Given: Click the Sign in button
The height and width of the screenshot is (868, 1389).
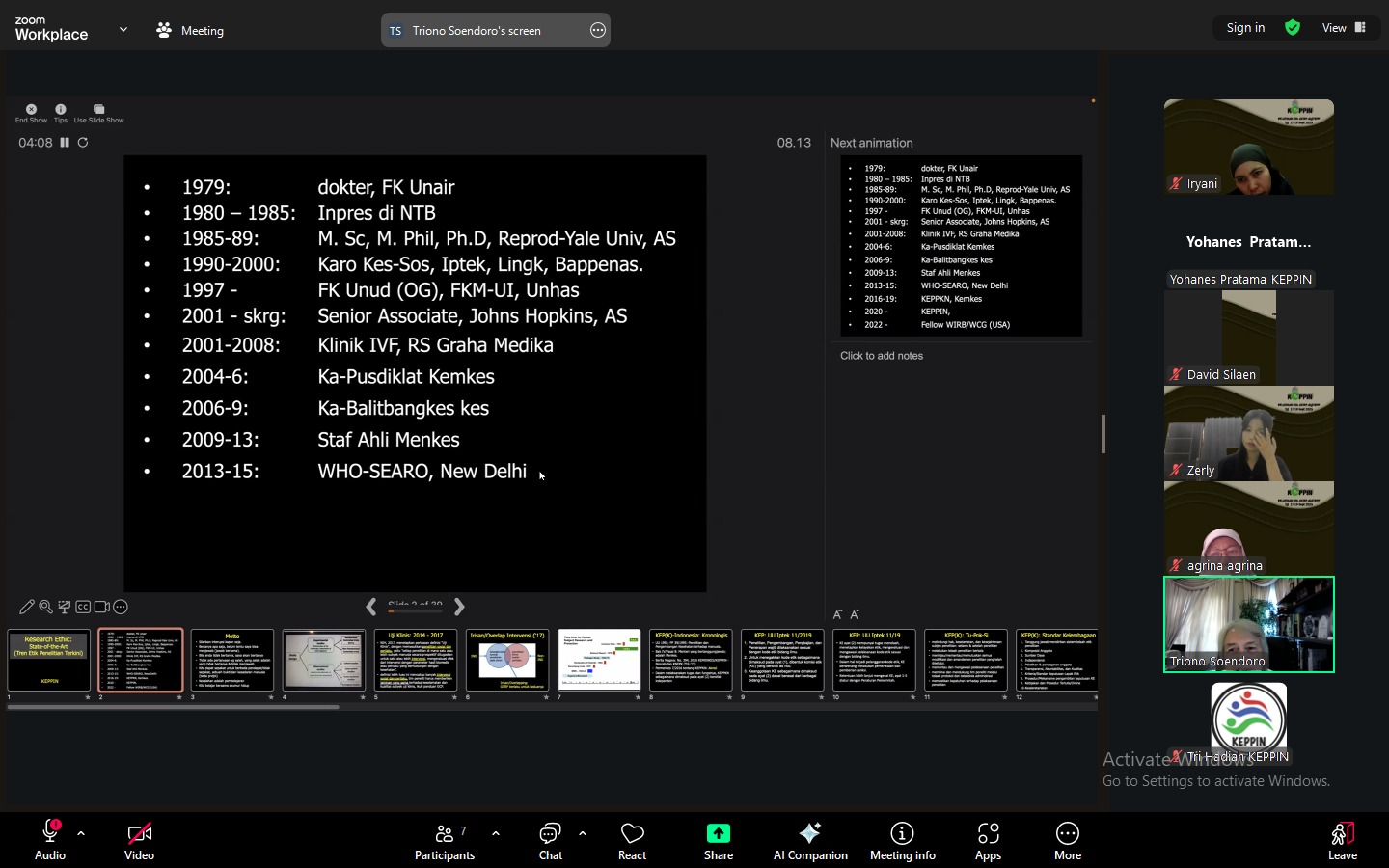Looking at the screenshot, I should (x=1245, y=28).
